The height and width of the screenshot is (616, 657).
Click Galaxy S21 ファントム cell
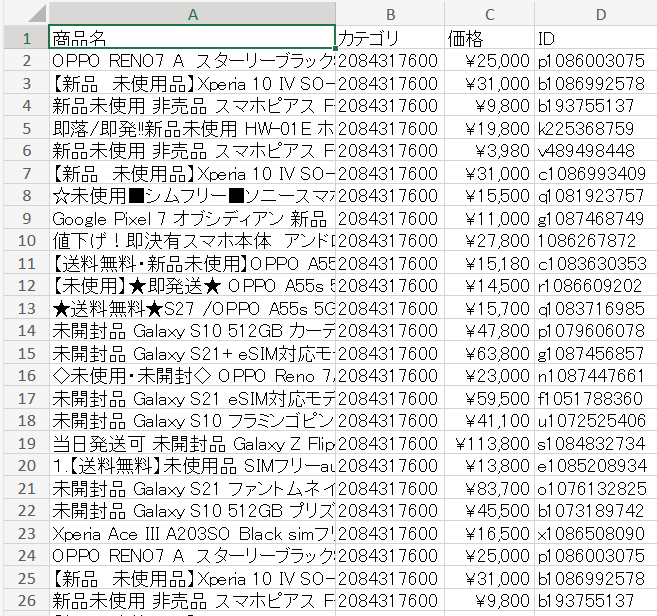192,488
